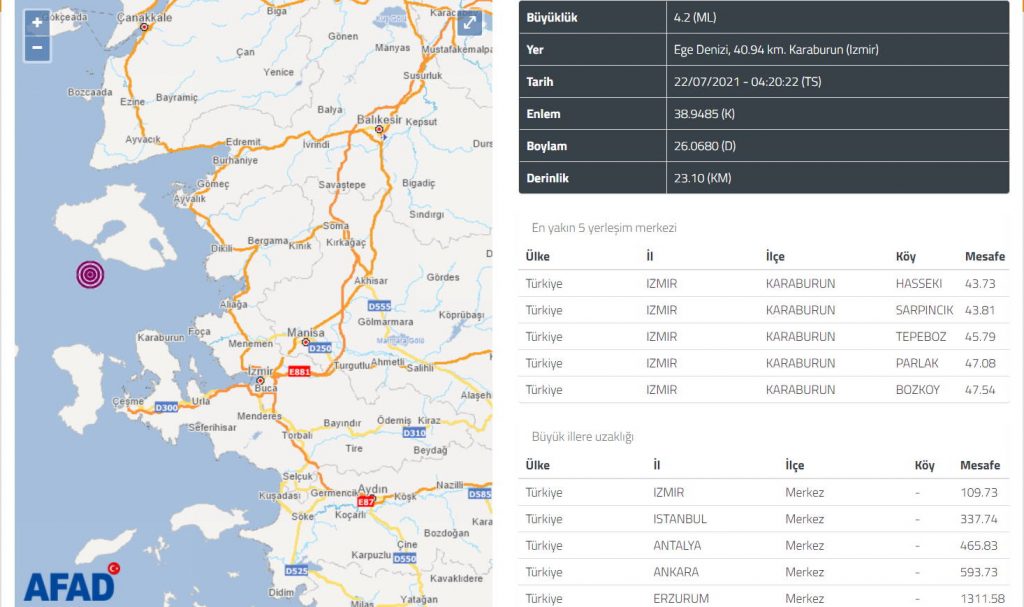This screenshot has height=607, width=1024.
Task: Click the Büyüklük magnitude row
Action: coord(765,18)
